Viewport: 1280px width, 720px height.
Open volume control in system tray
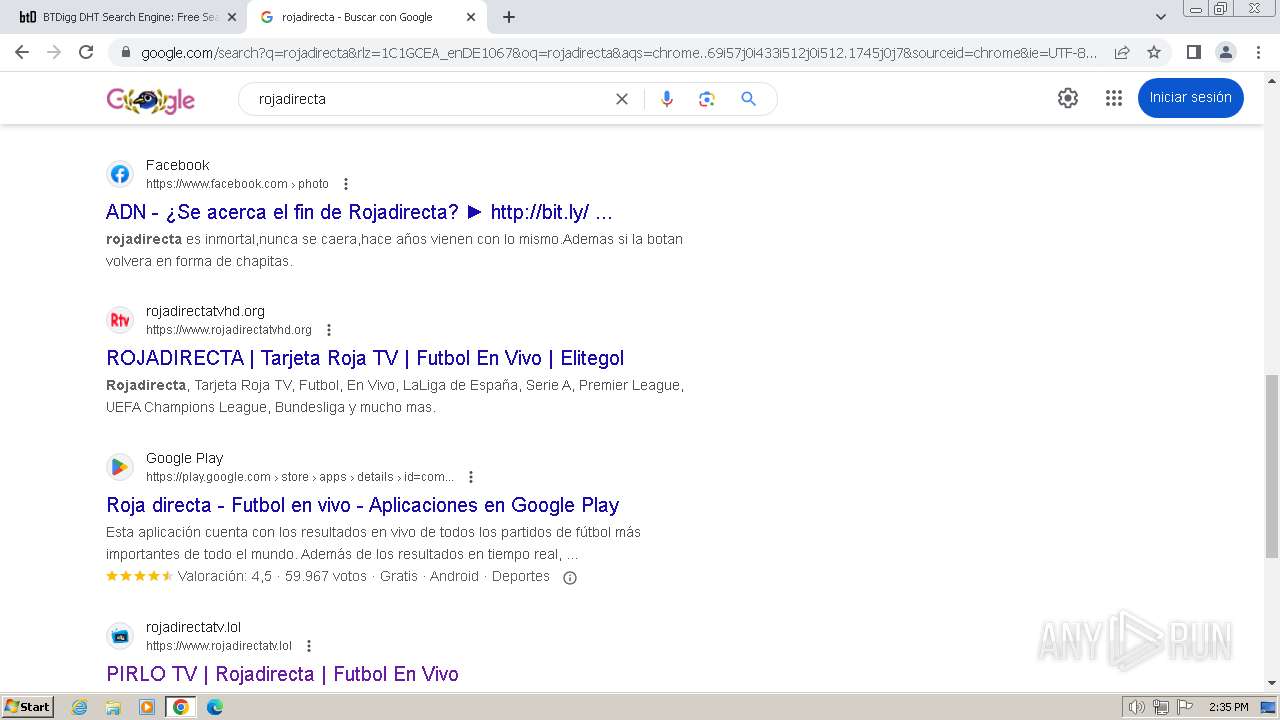pos(1137,707)
